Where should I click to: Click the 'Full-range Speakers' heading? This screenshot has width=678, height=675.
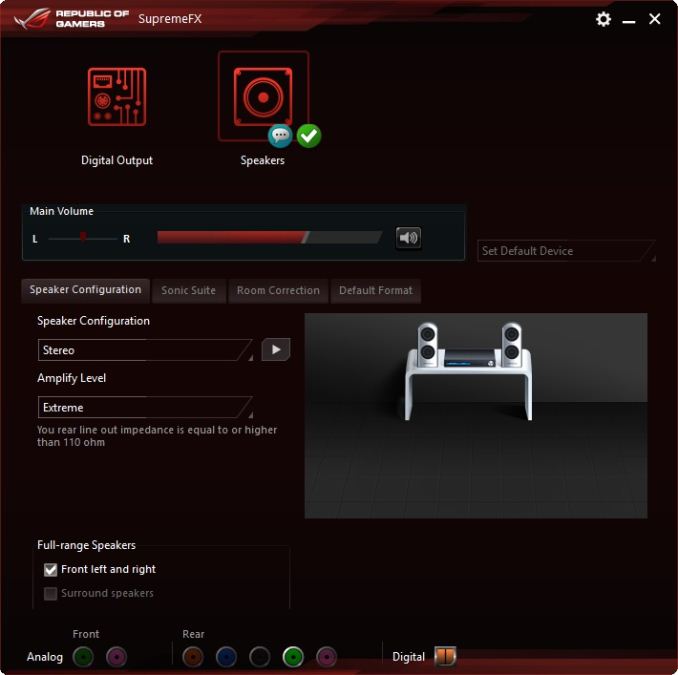coord(86,545)
